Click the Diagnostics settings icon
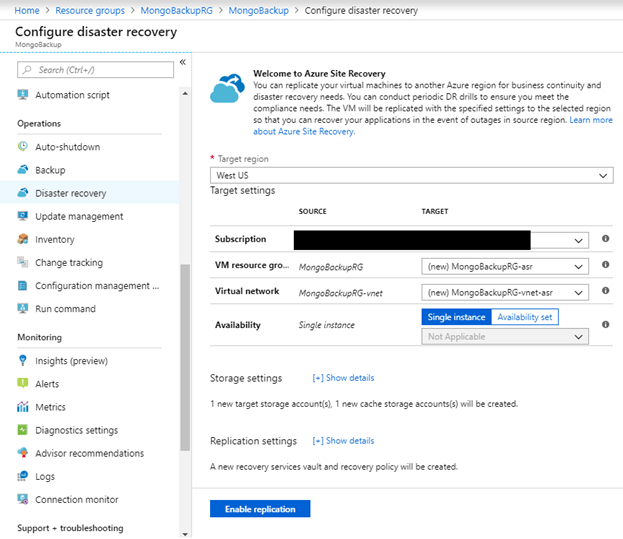 [x=23, y=430]
